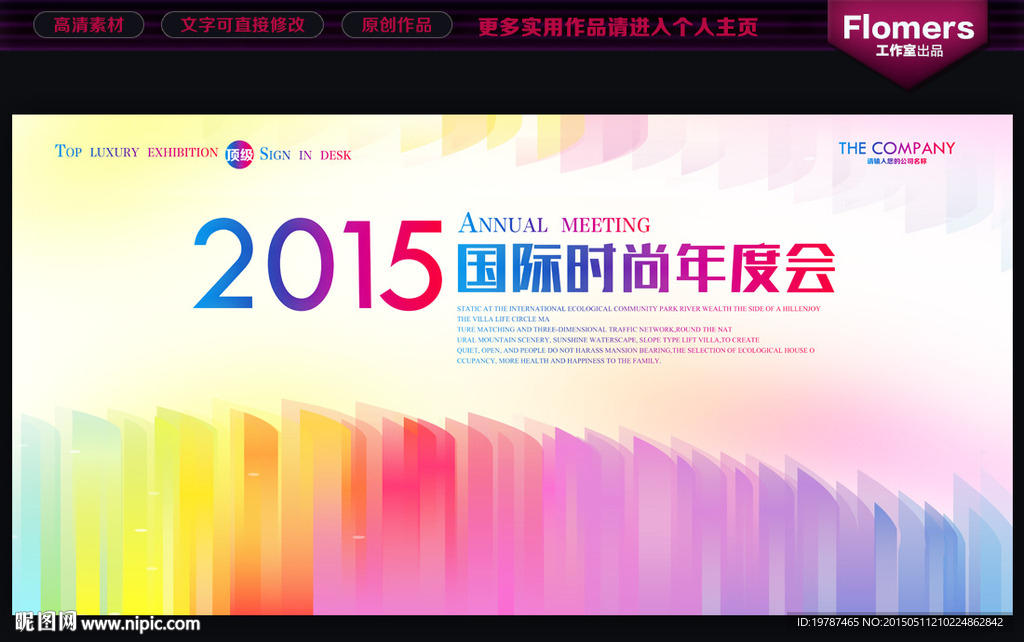Image resolution: width=1024 pixels, height=642 pixels.
Task: Click the line starting URAL MOUNTAIN SCENERY
Action: (608, 340)
